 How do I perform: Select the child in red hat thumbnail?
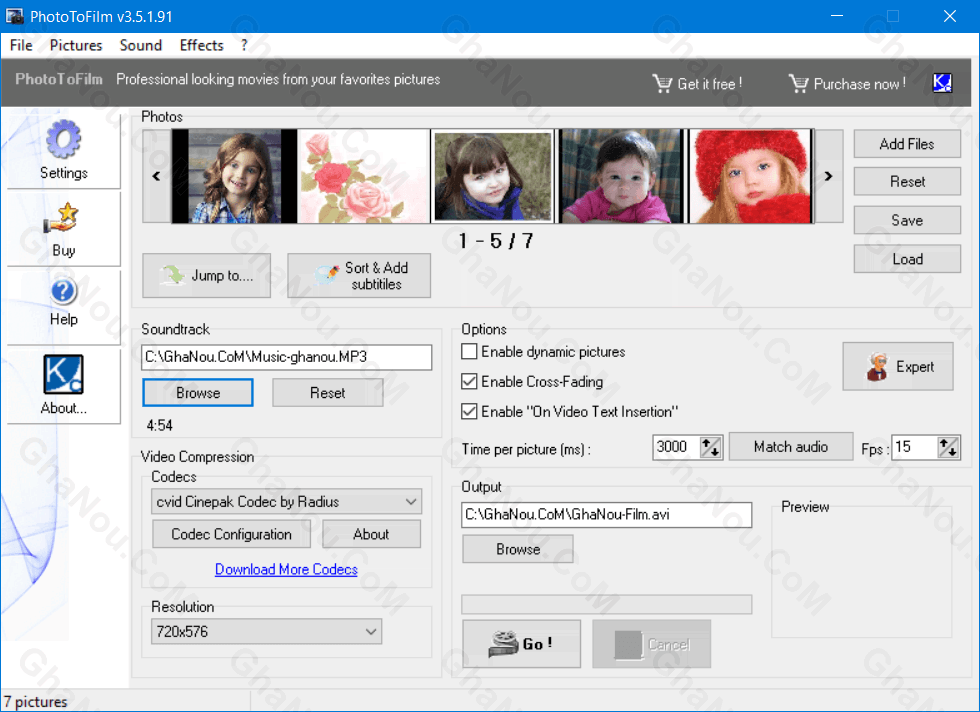[751, 176]
